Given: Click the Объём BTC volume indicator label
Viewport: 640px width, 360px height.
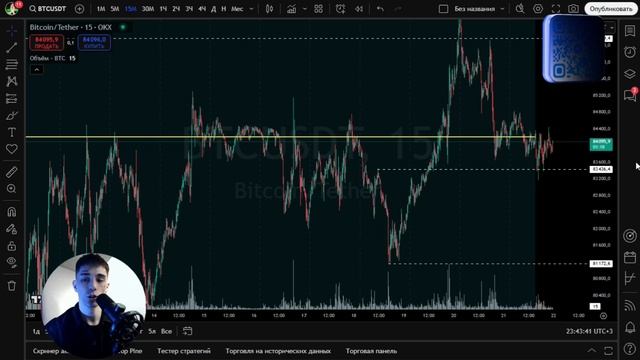Looking at the screenshot, I should tap(47, 58).
